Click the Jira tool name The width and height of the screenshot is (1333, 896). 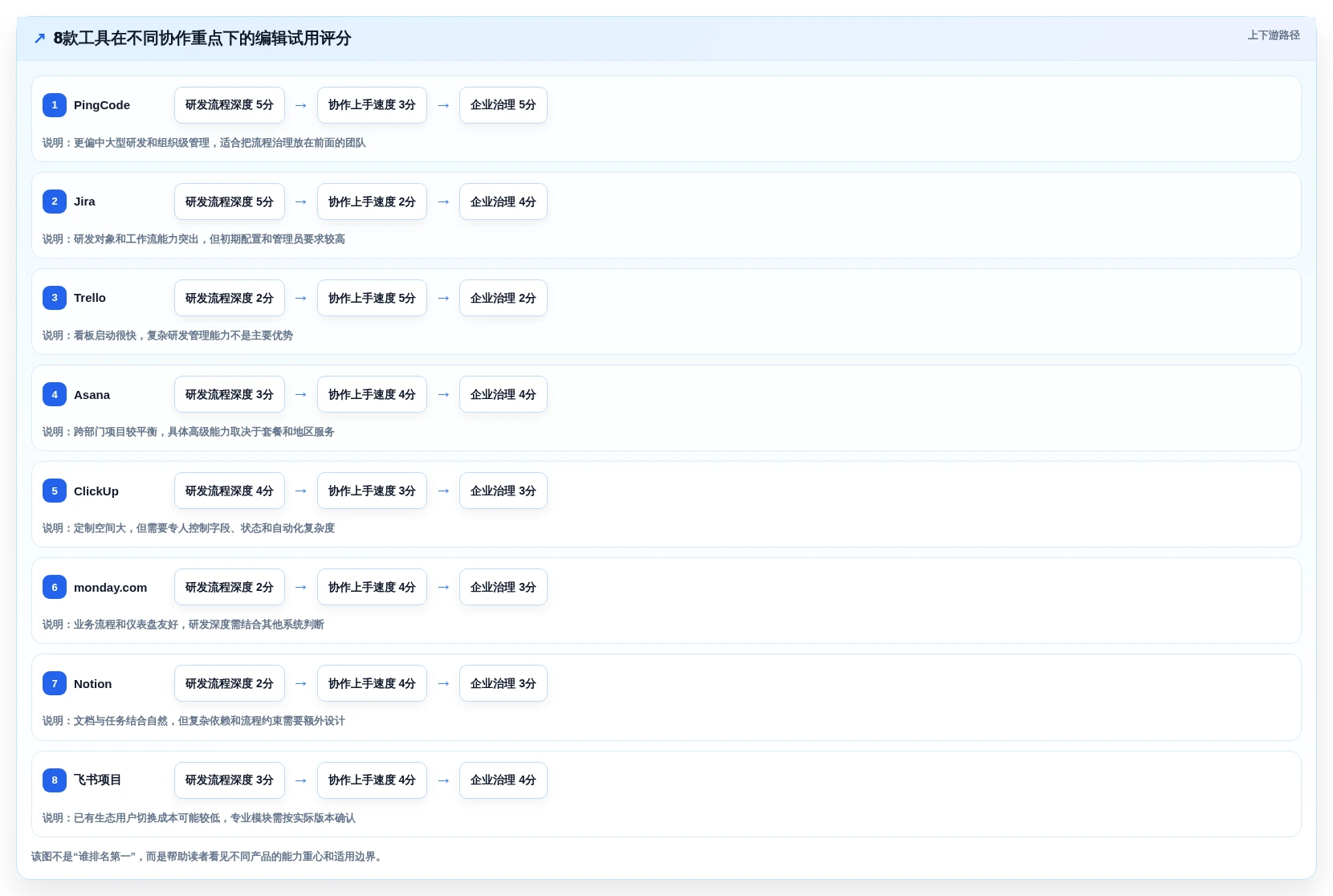(x=84, y=202)
